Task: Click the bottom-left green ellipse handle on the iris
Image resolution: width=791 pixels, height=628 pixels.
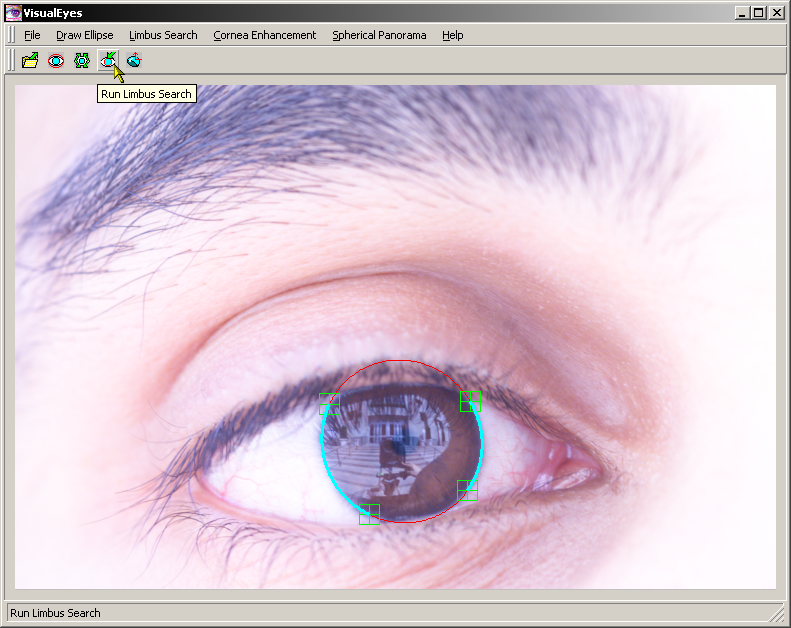Action: pyautogui.click(x=369, y=514)
